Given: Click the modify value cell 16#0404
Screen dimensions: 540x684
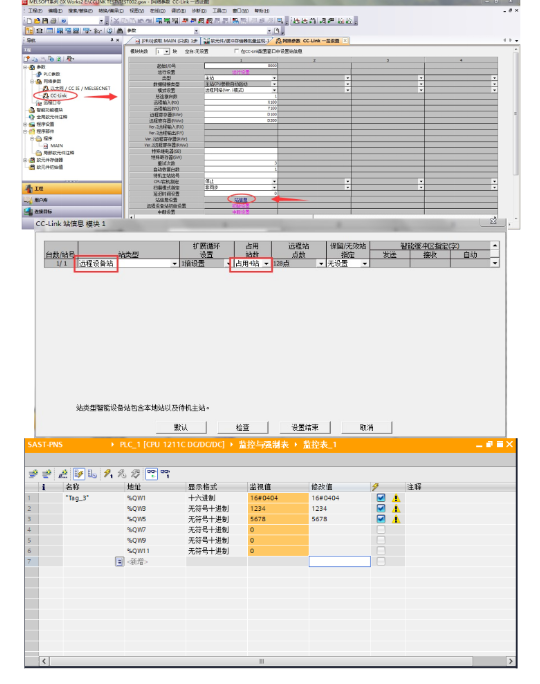Looking at the screenshot, I should (x=339, y=498).
